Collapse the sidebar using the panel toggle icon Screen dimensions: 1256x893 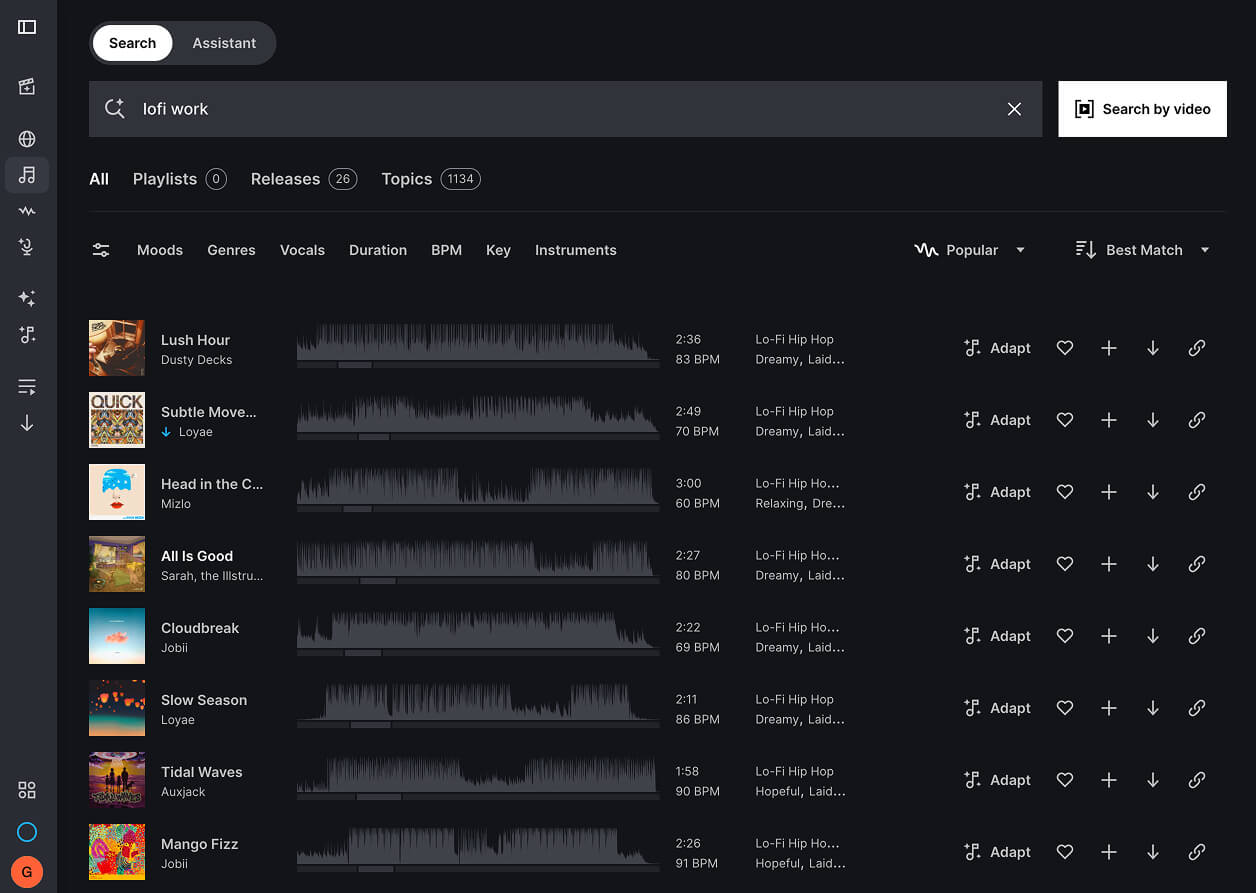point(26,27)
